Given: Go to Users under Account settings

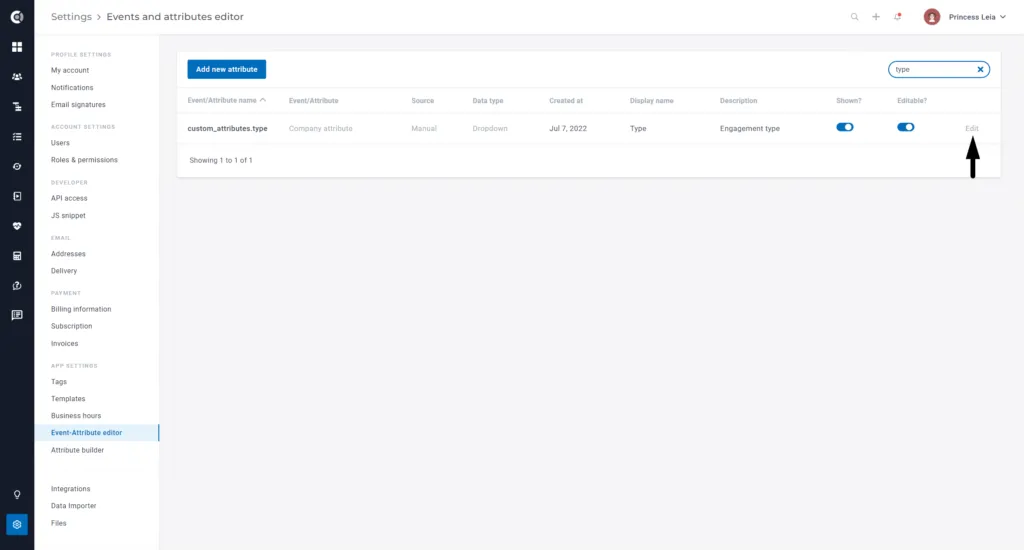Looking at the screenshot, I should pyautogui.click(x=60, y=142).
